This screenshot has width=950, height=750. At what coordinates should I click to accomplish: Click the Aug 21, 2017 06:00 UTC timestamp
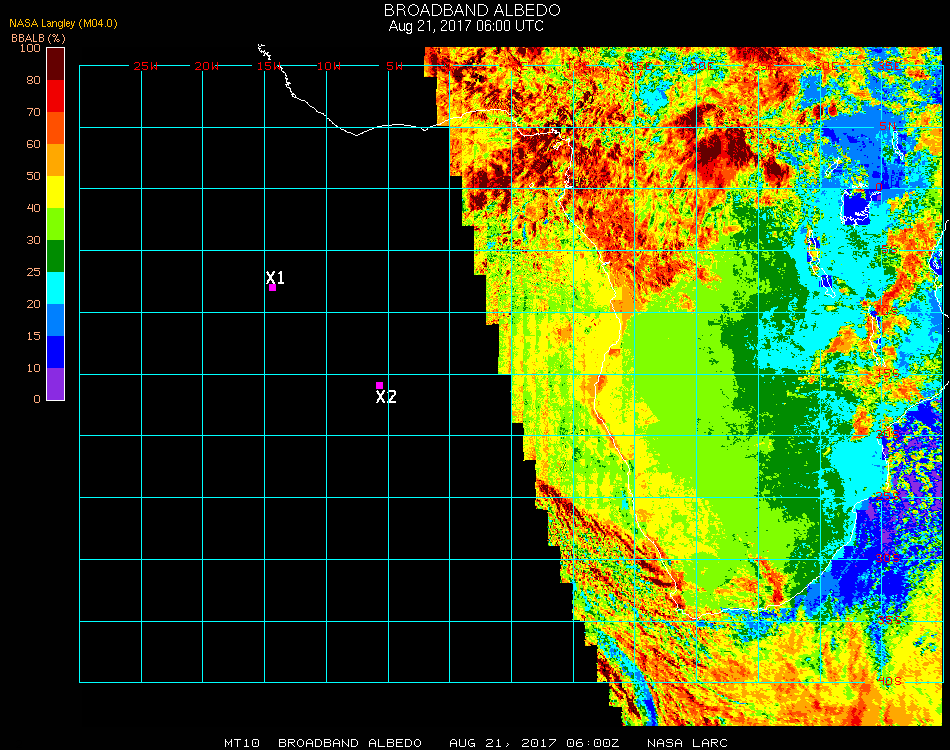click(466, 26)
